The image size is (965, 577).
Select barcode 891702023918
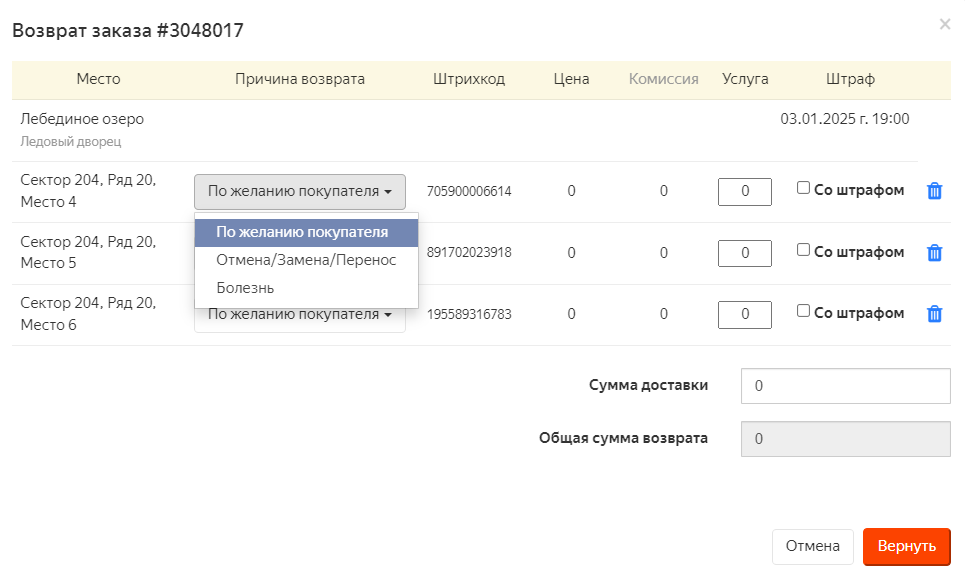[x=469, y=253]
